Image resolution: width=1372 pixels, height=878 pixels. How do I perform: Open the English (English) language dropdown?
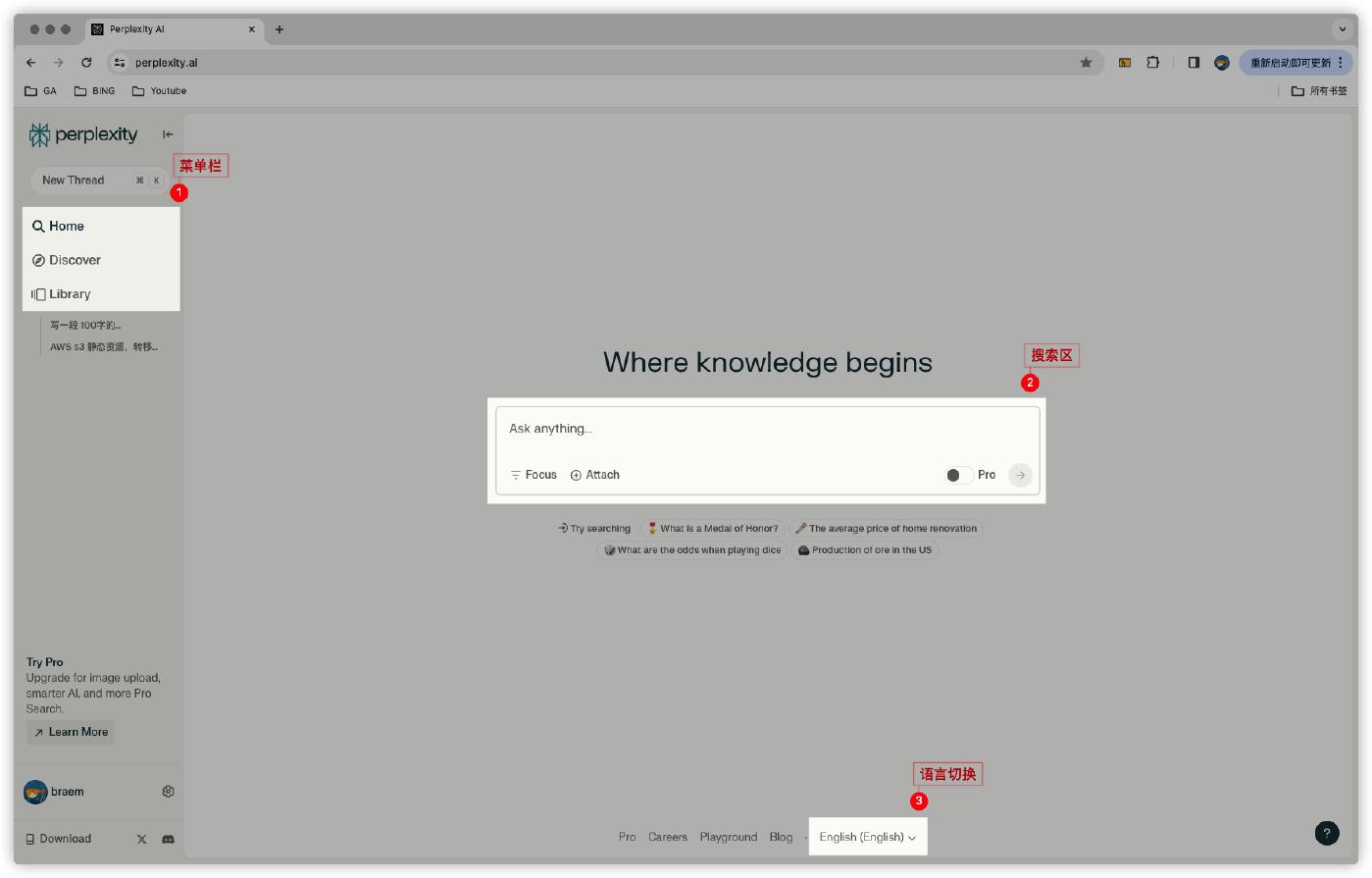point(867,837)
